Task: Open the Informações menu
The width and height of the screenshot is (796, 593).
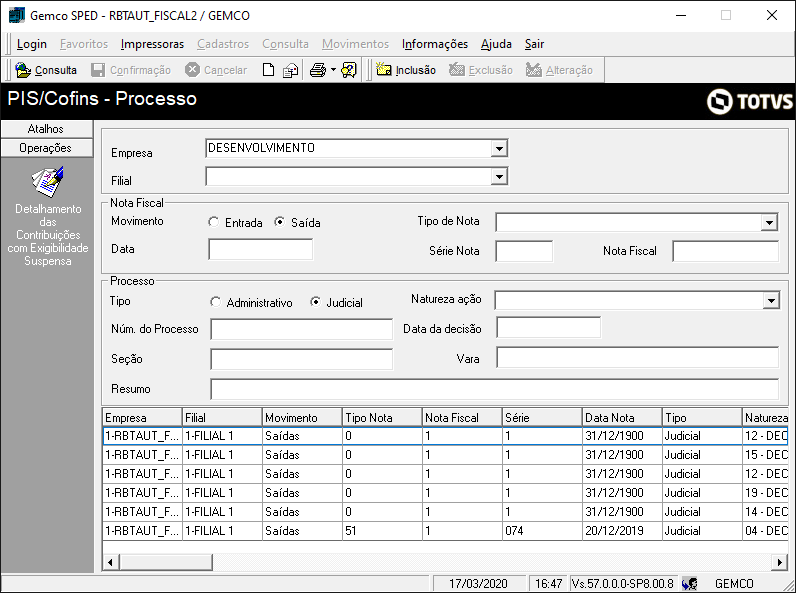Action: [435, 44]
